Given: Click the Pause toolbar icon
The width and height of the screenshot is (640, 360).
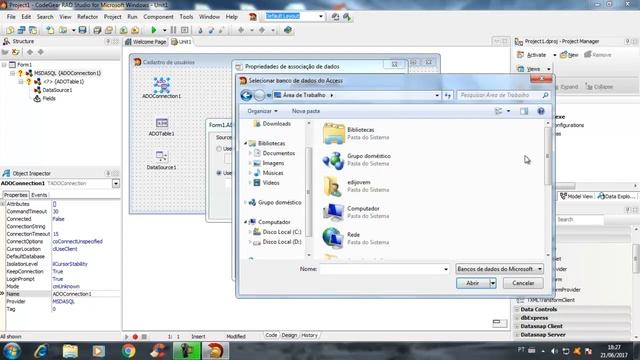Looking at the screenshot, I should [x=173, y=30].
